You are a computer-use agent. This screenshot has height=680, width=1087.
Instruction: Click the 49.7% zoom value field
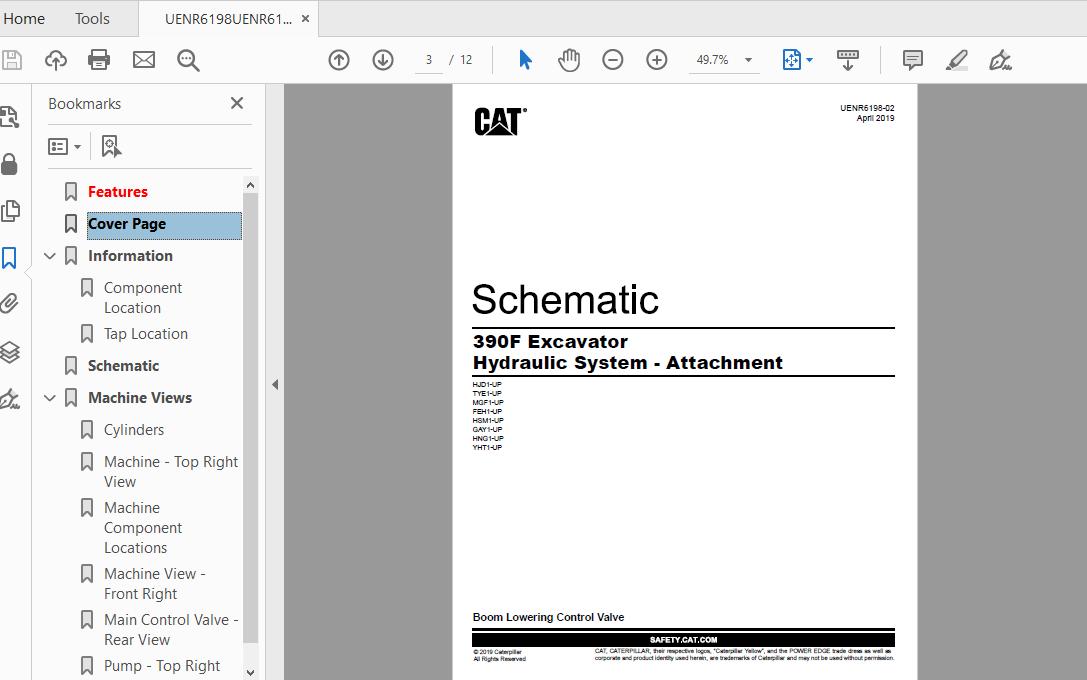pos(713,60)
